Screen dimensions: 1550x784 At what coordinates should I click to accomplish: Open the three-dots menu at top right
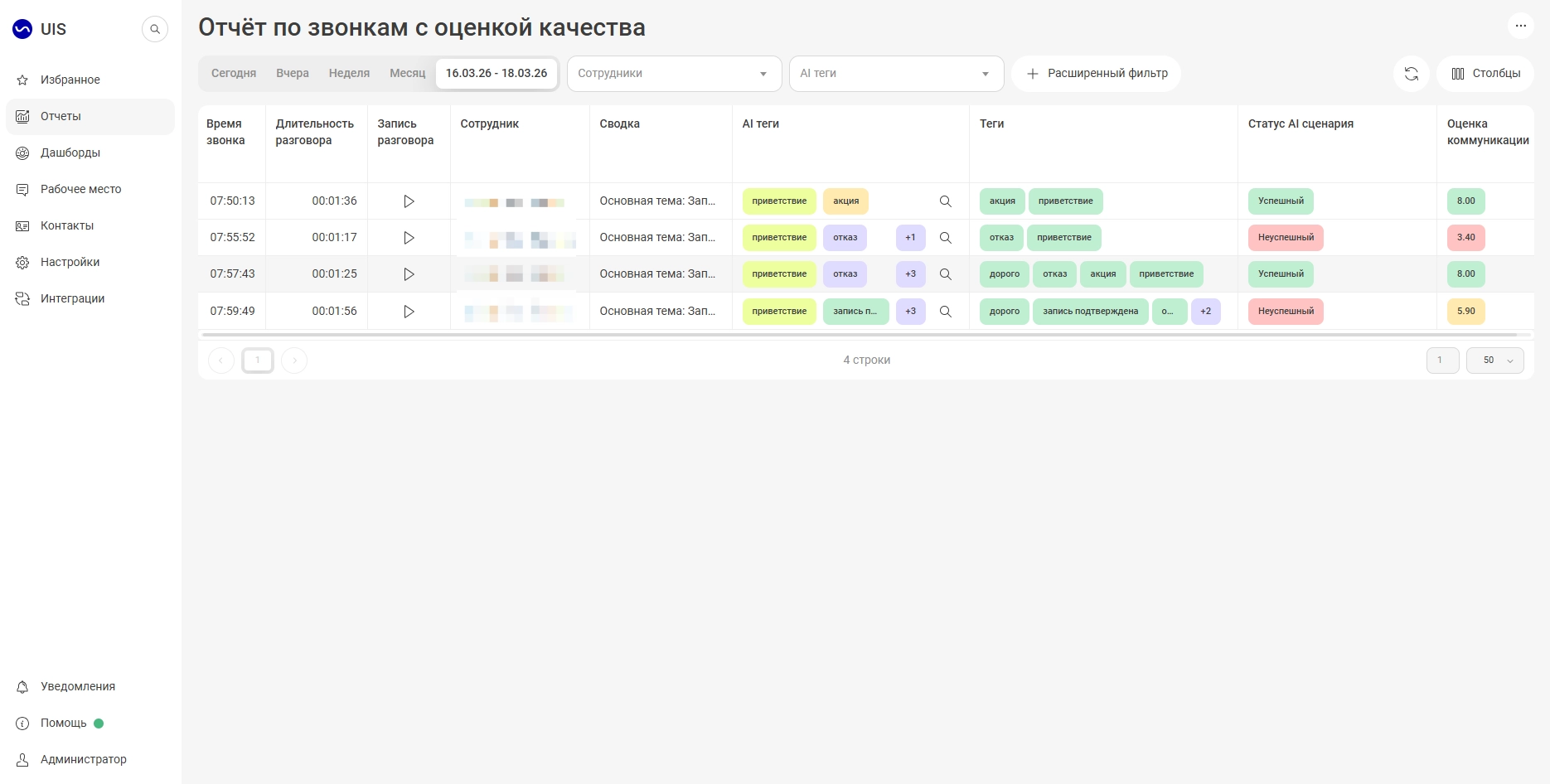[1520, 26]
